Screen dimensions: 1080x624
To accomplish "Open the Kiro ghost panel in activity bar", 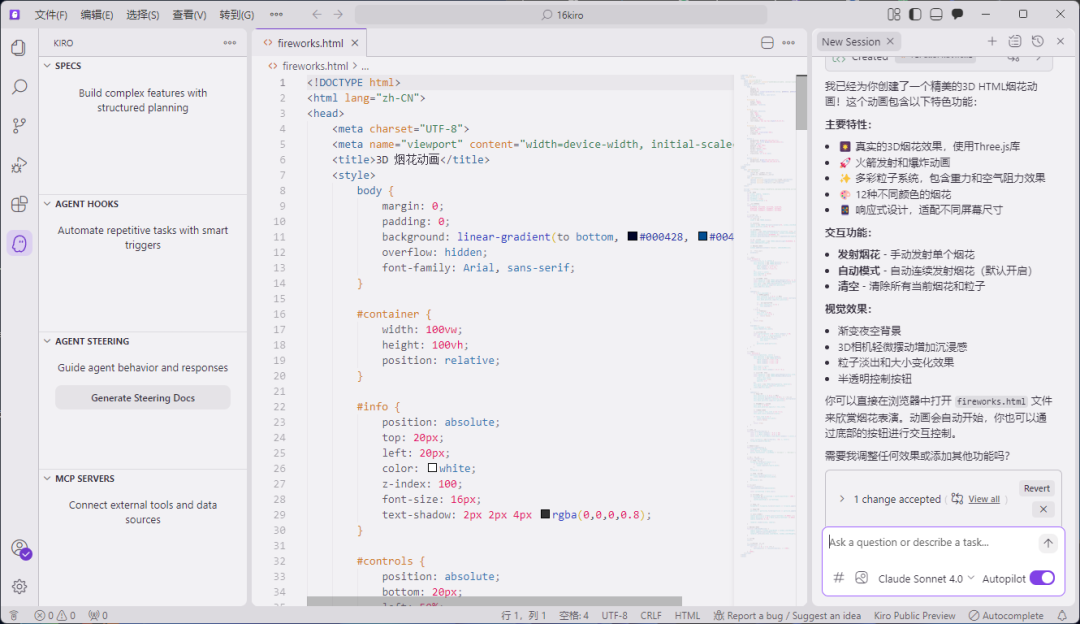I will click(x=19, y=243).
